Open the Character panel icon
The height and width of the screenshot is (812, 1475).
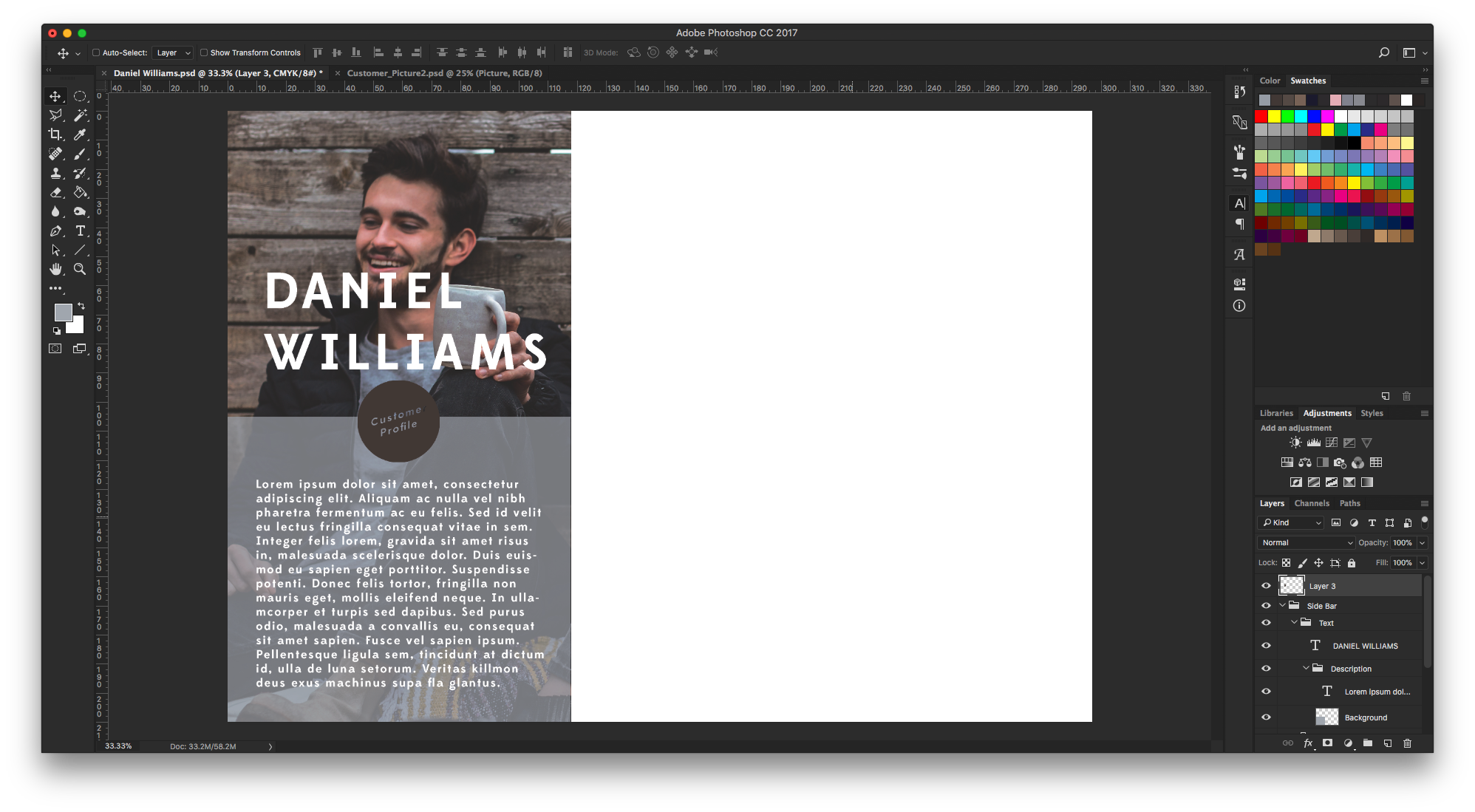click(1239, 203)
